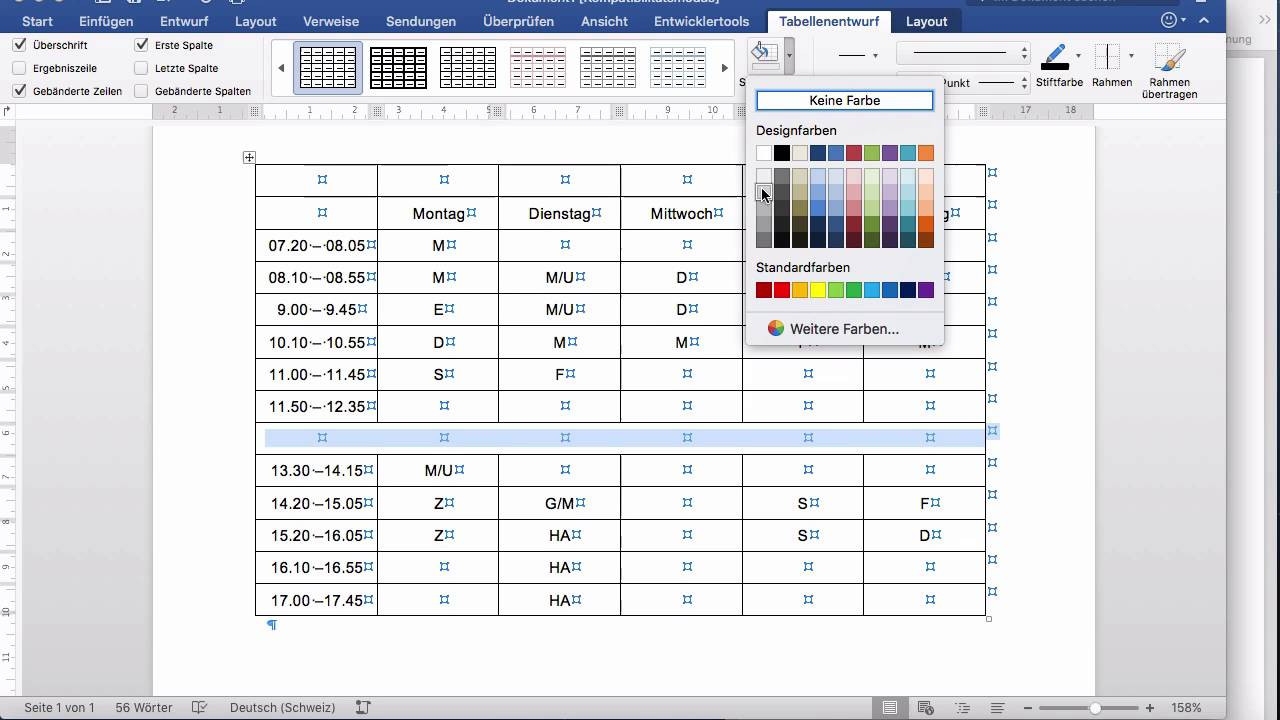Screen dimensions: 1280x720
Task: Enable the Letzte Spalte checkbox
Action: tap(142, 68)
